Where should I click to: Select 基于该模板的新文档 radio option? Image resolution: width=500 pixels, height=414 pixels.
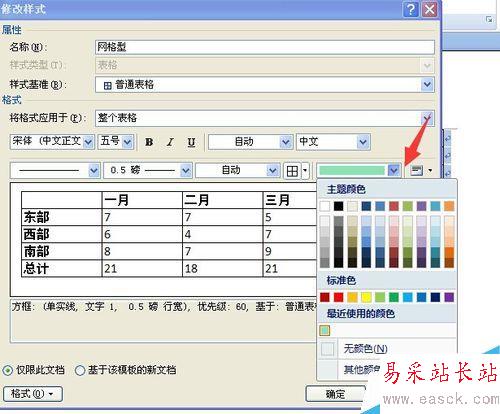[x=80, y=370]
